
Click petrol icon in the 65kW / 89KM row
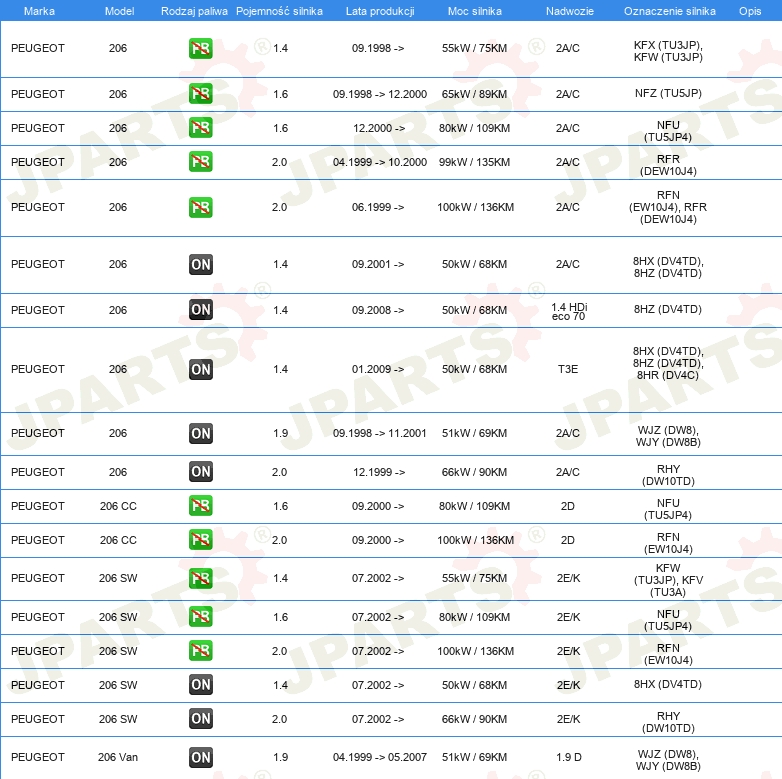click(201, 94)
